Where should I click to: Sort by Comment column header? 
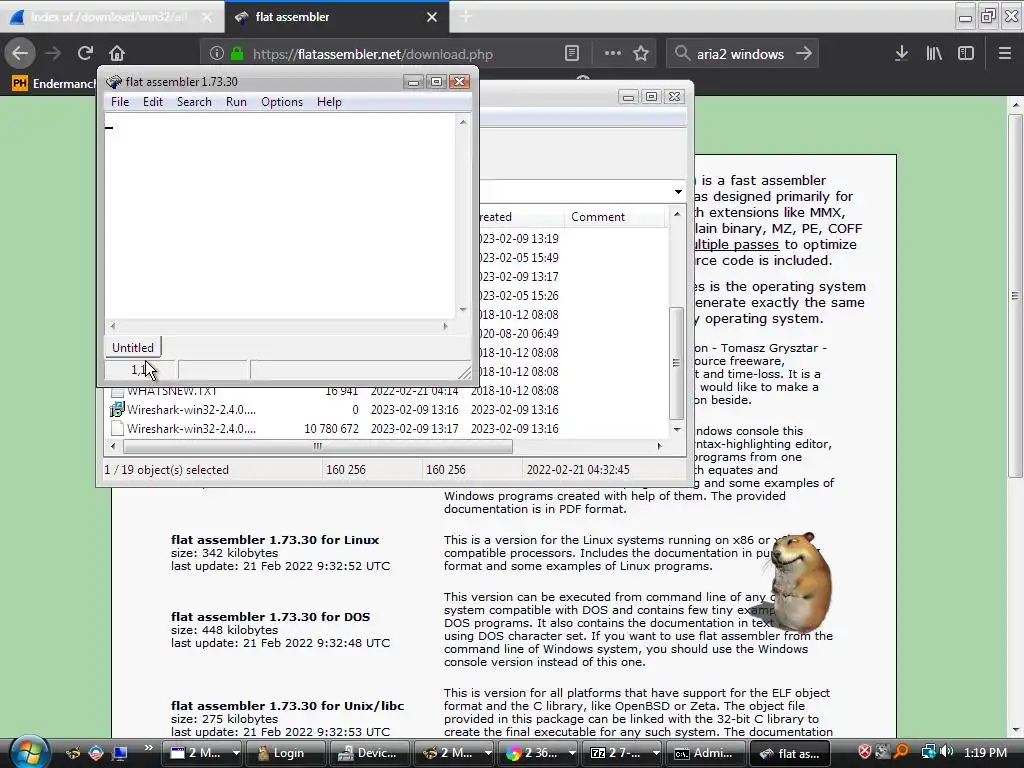click(614, 217)
